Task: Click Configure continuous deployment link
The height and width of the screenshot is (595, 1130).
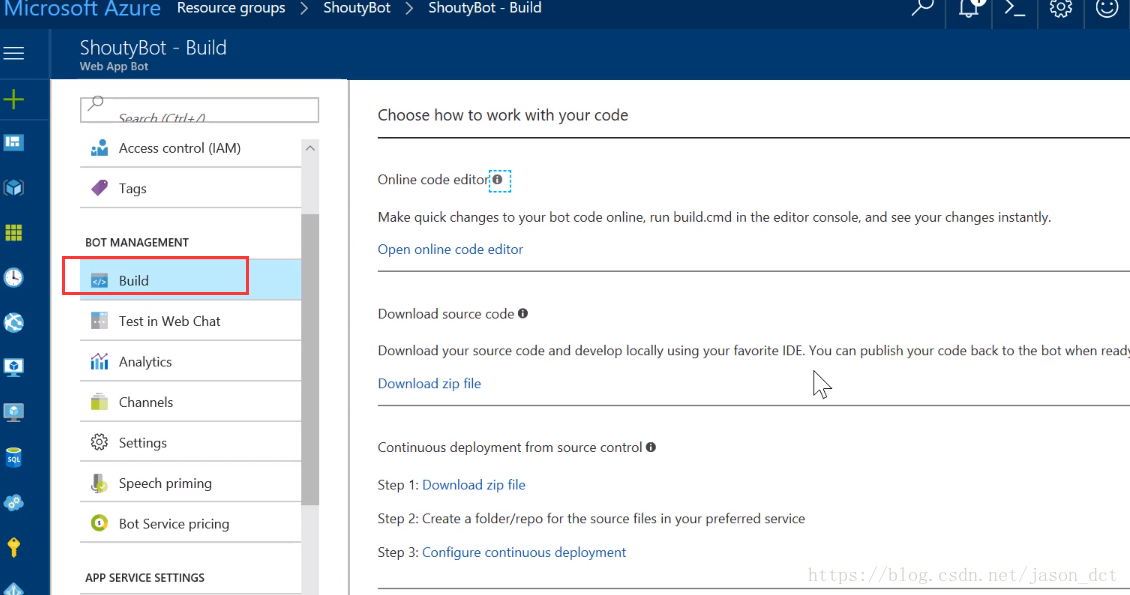Action: point(524,552)
